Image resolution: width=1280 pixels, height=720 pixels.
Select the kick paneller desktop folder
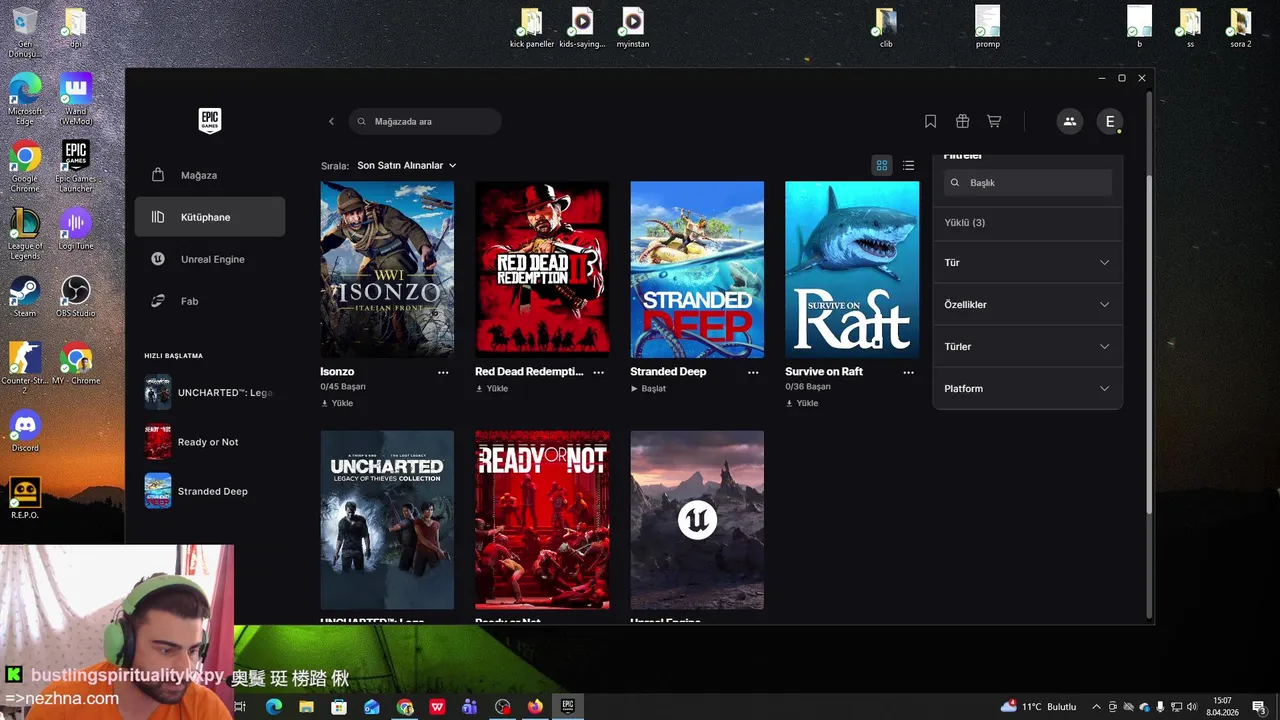(531, 28)
